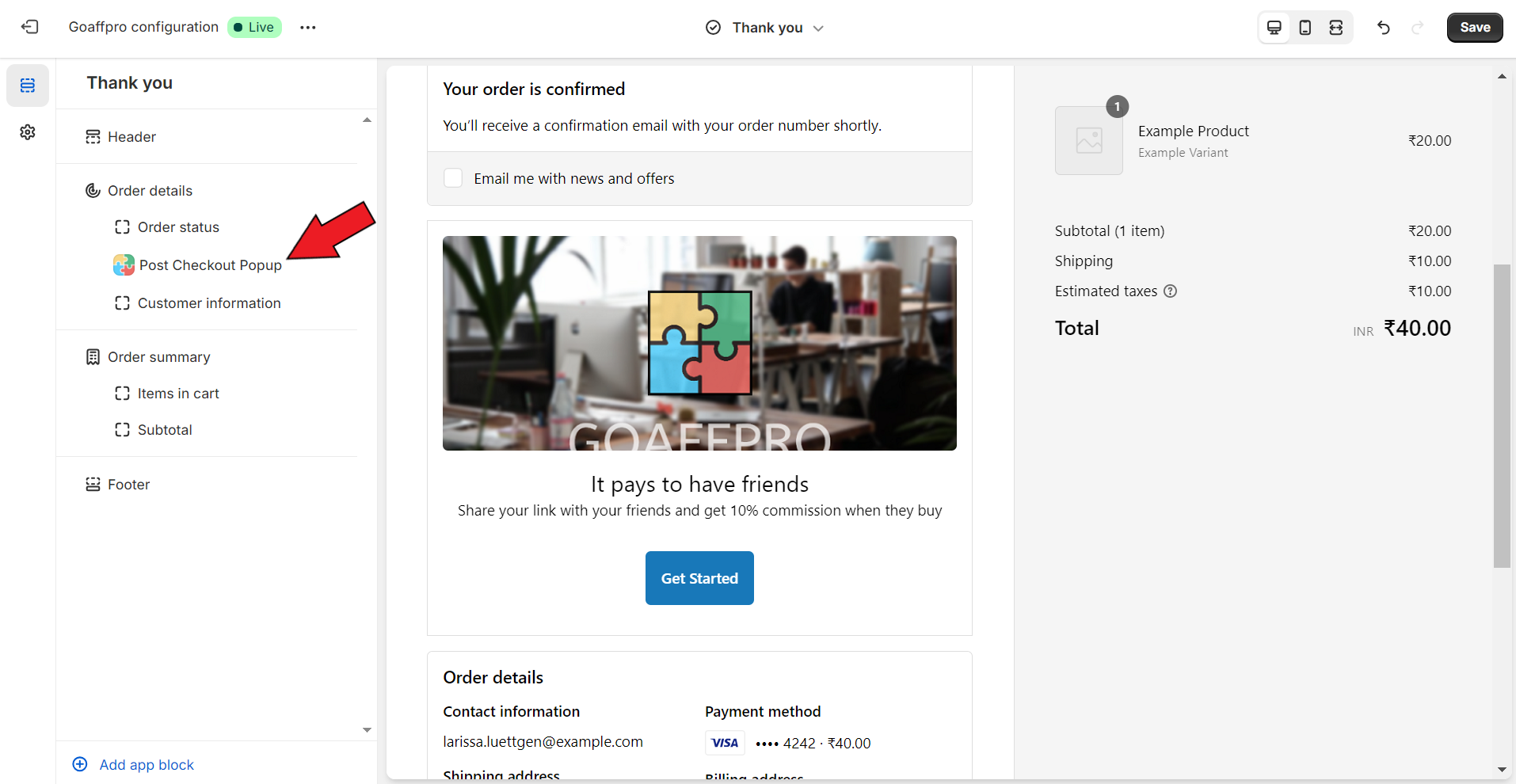Select Post Checkout Popup block
The width and height of the screenshot is (1516, 784).
[210, 265]
